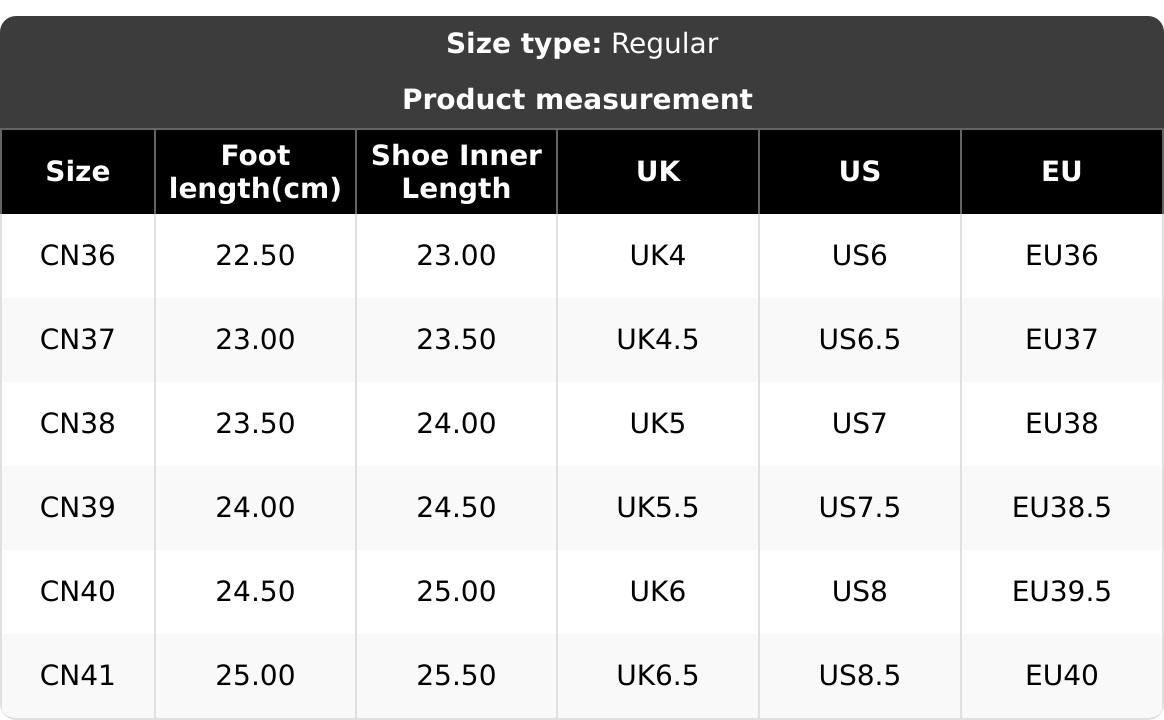Select the CN36 size cell
The height and width of the screenshot is (720, 1164).
click(x=77, y=256)
